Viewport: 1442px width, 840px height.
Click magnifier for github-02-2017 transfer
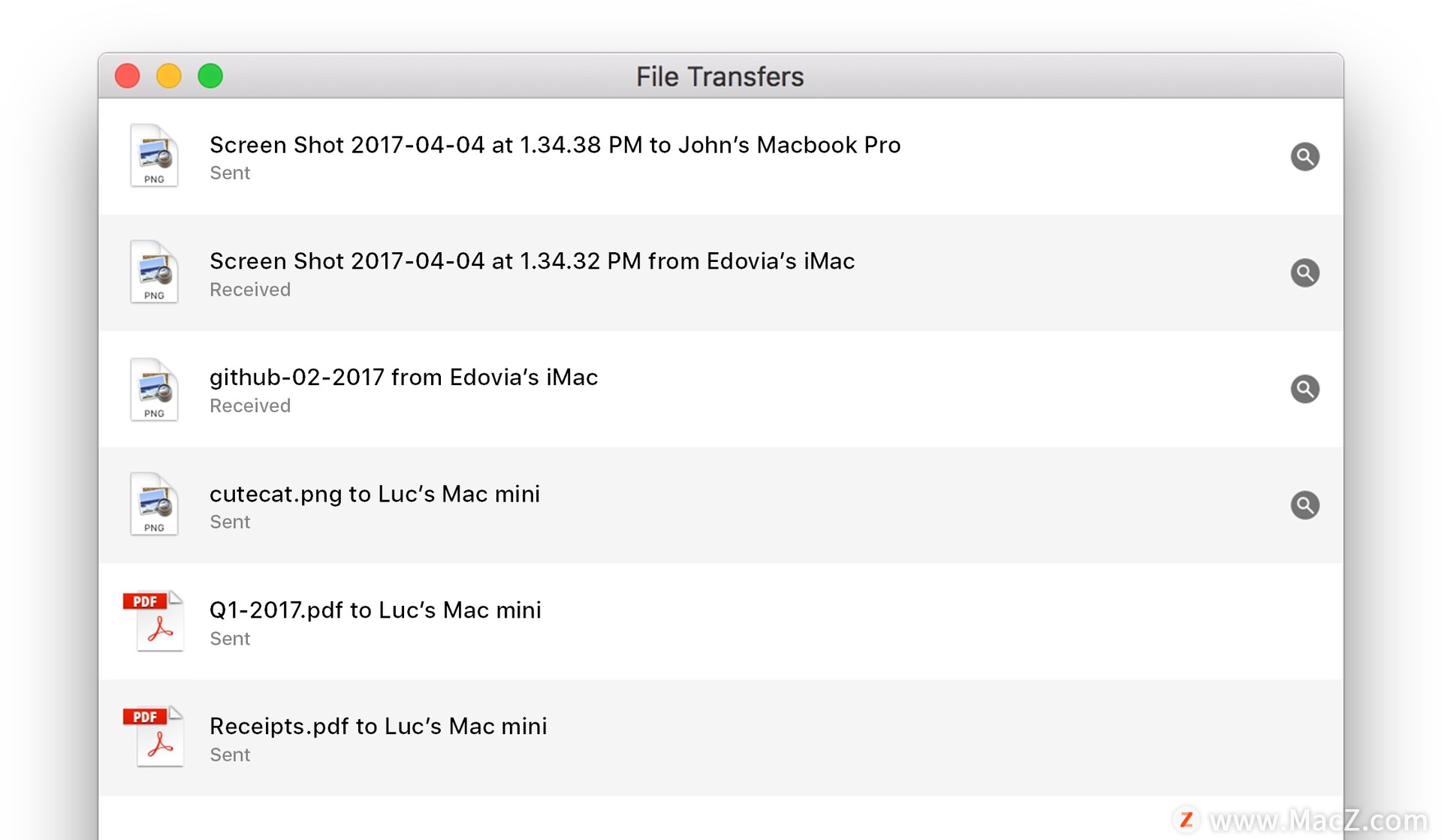pos(1305,389)
